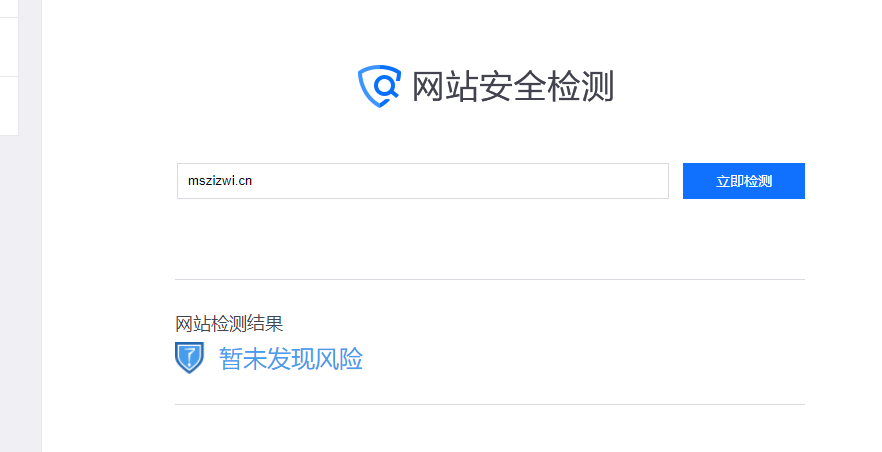The width and height of the screenshot is (882, 452).
Task: Click empty right portion of the URL input box
Action: [x=506, y=181]
